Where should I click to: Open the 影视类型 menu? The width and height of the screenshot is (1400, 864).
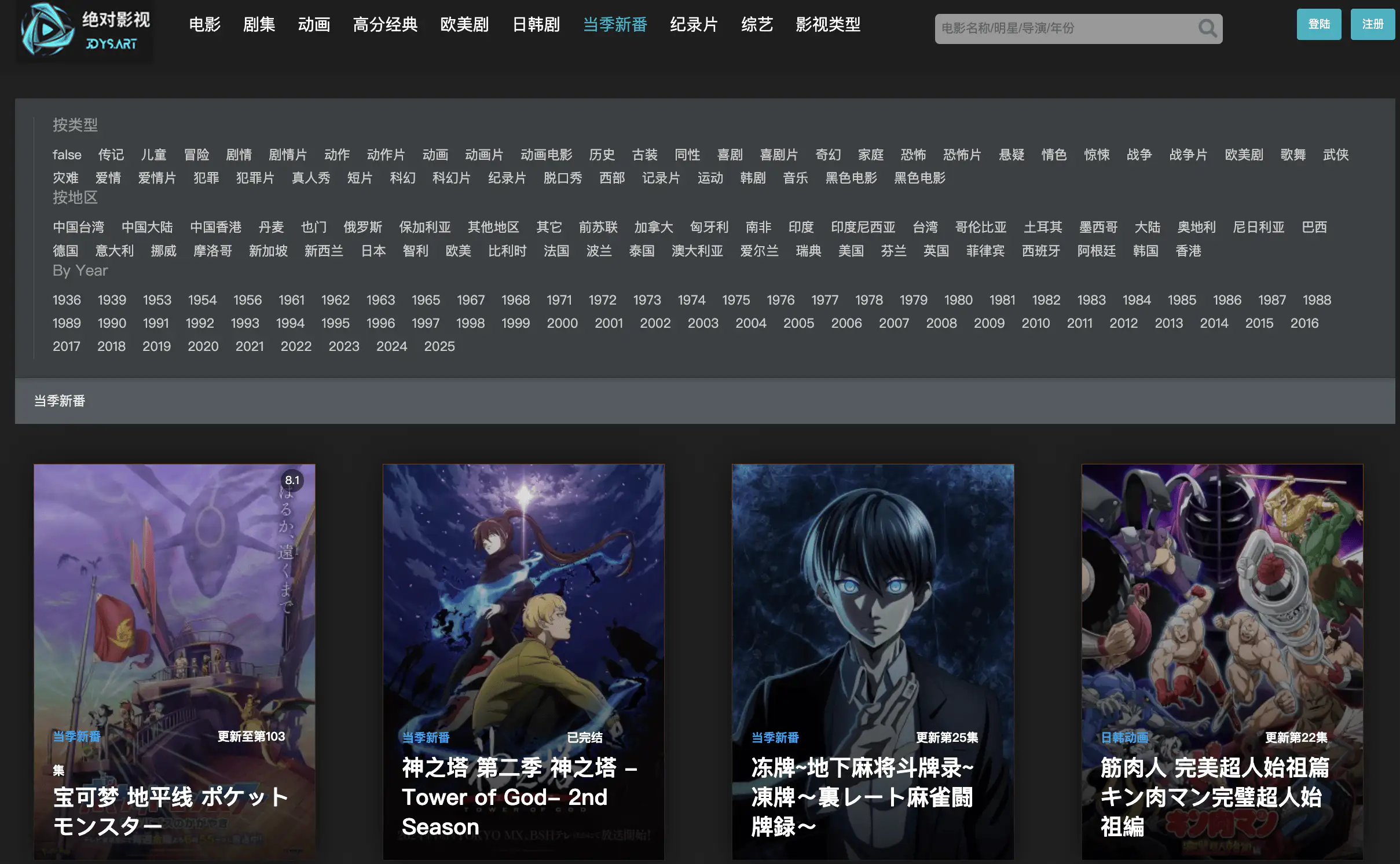[828, 24]
